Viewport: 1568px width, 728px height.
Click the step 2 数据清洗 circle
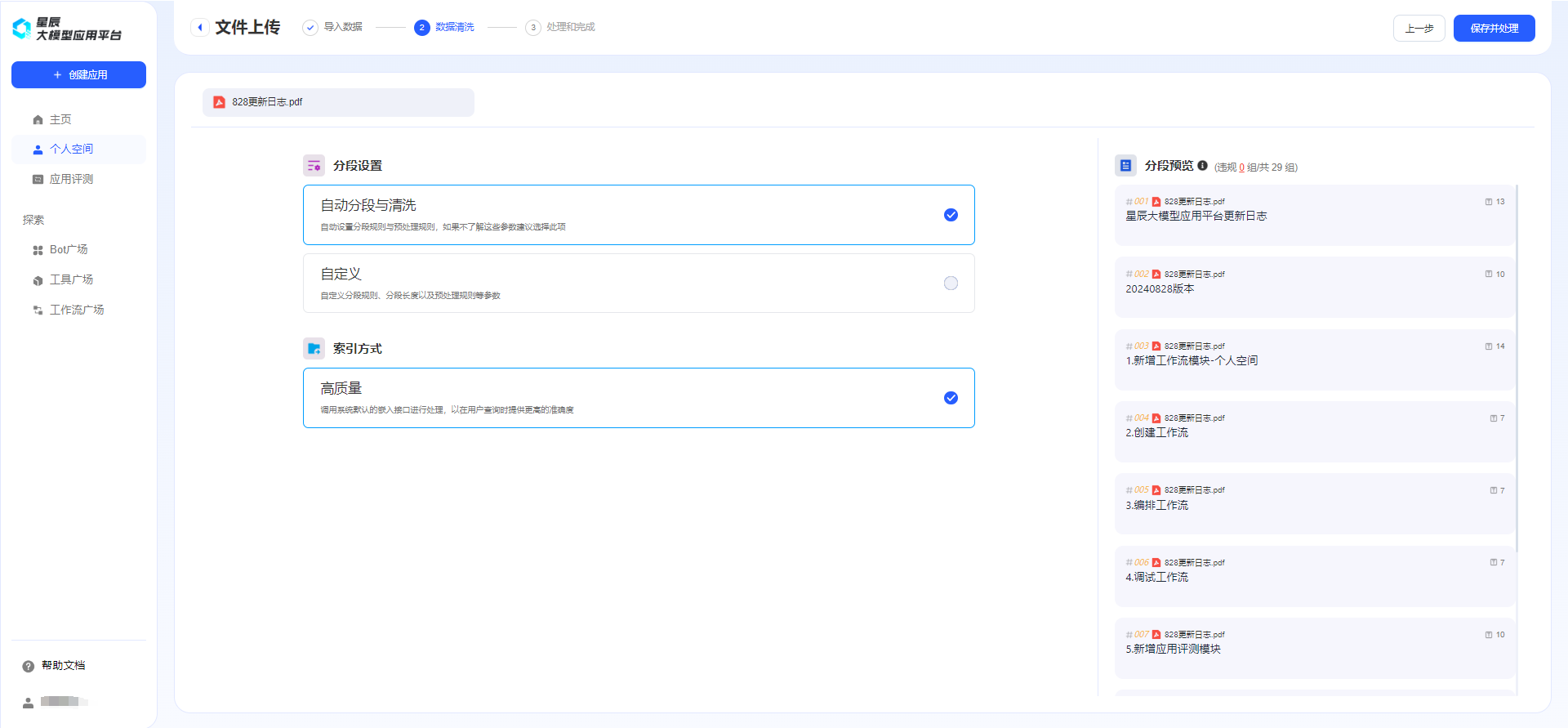click(421, 28)
